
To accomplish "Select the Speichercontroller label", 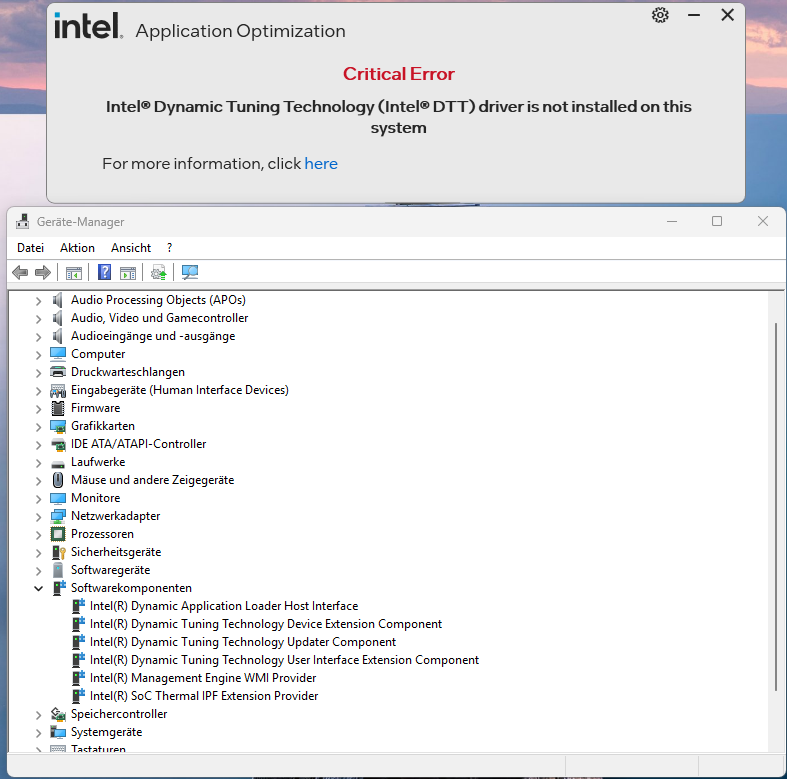I will coord(118,714).
